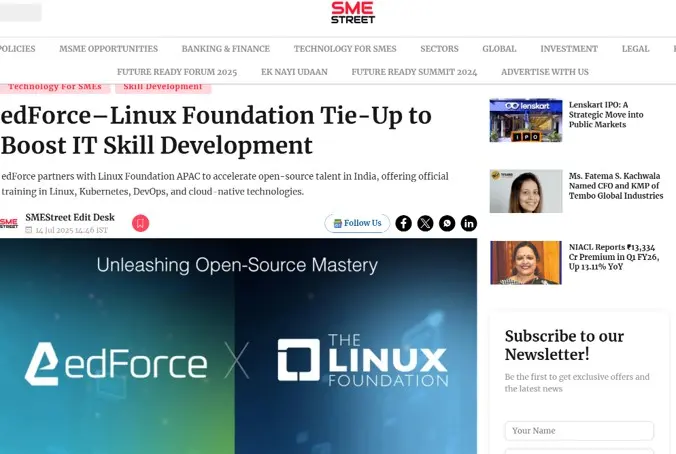Open Investment menu
This screenshot has height=454, width=676.
pyautogui.click(x=569, y=49)
